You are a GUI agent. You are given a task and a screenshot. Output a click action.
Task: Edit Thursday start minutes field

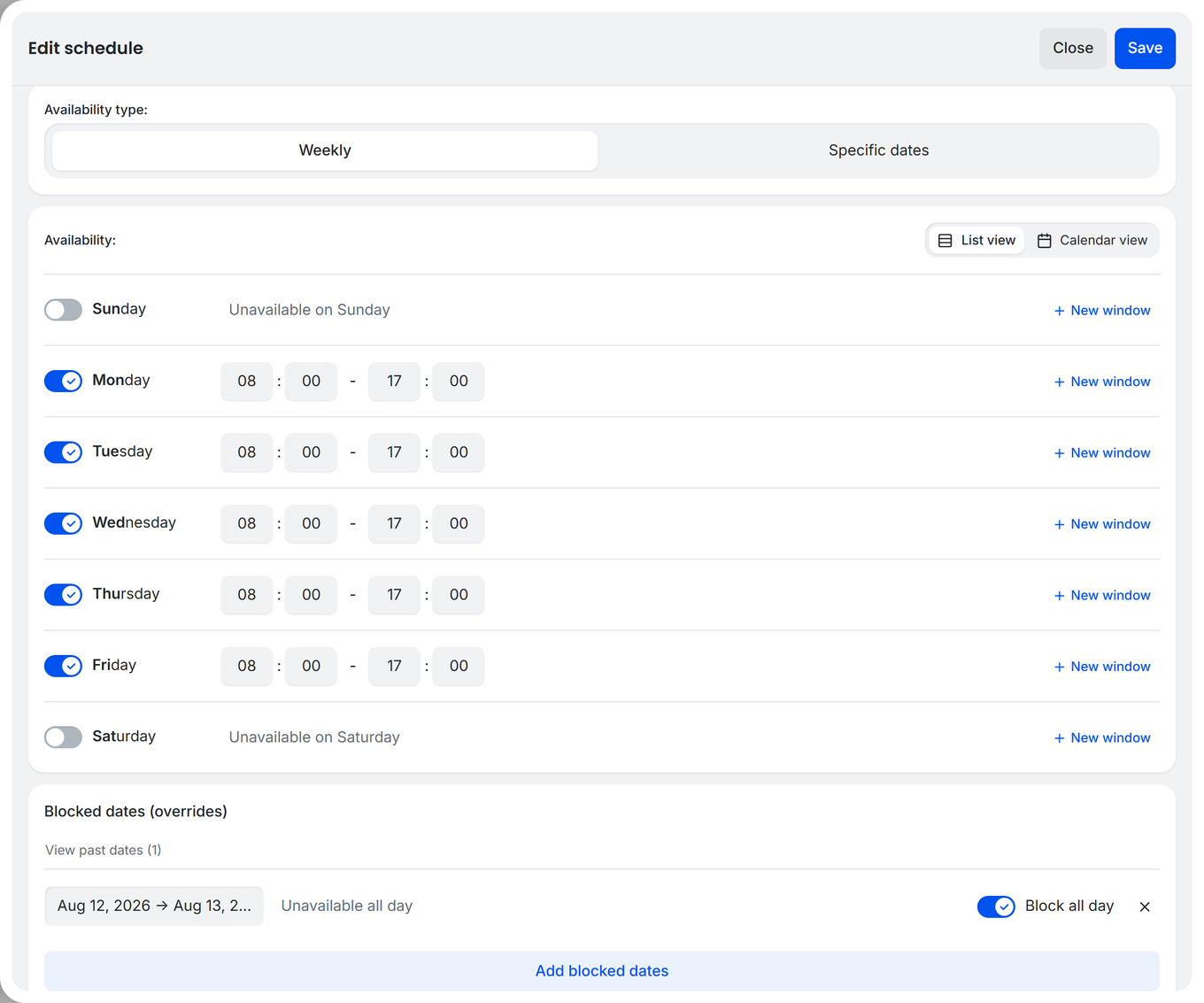311,595
